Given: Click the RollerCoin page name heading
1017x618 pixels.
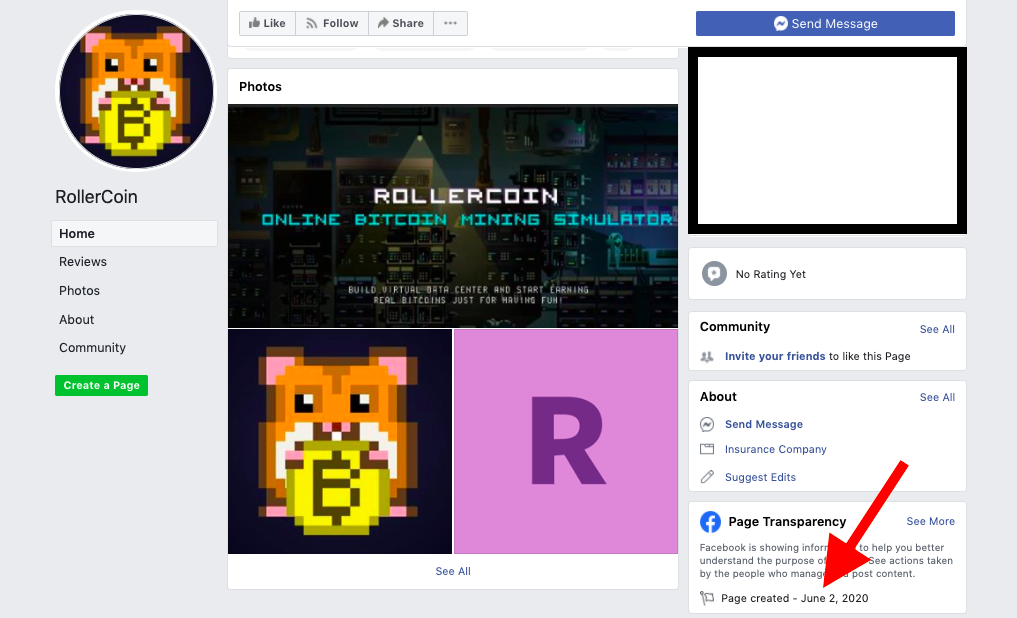Looking at the screenshot, I should pos(96,196).
